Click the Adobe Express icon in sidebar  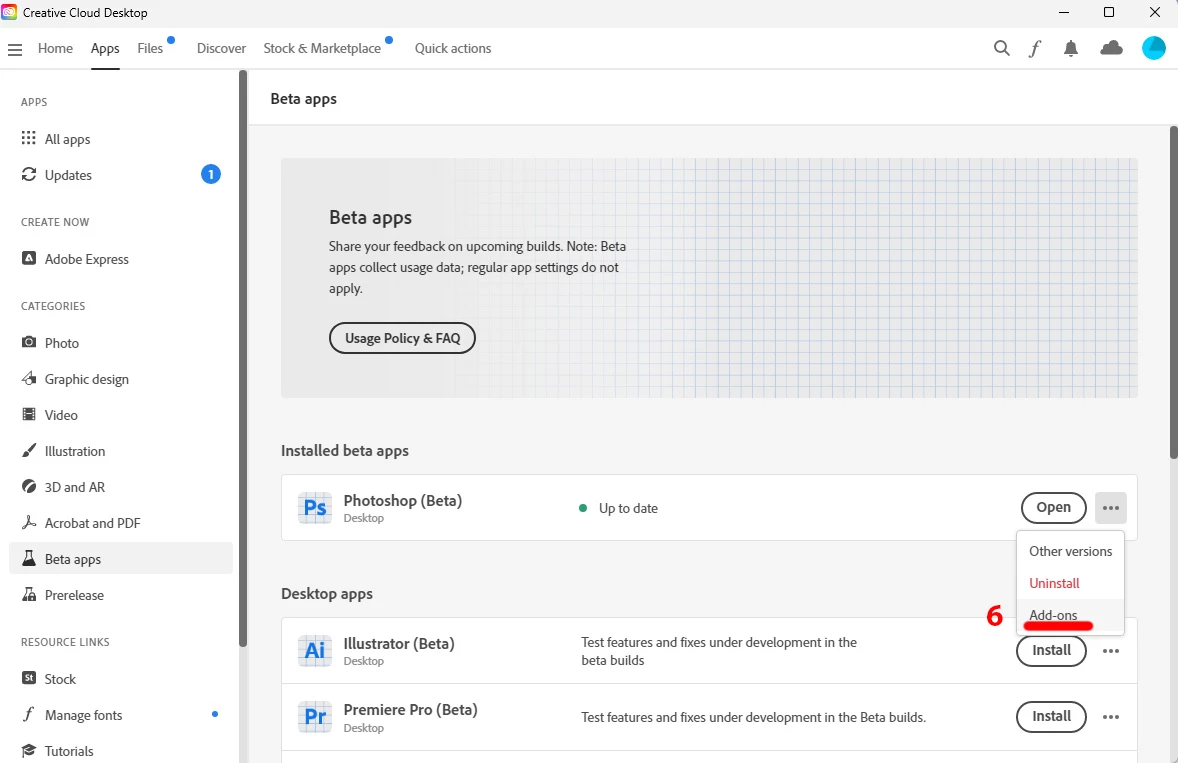click(x=29, y=258)
